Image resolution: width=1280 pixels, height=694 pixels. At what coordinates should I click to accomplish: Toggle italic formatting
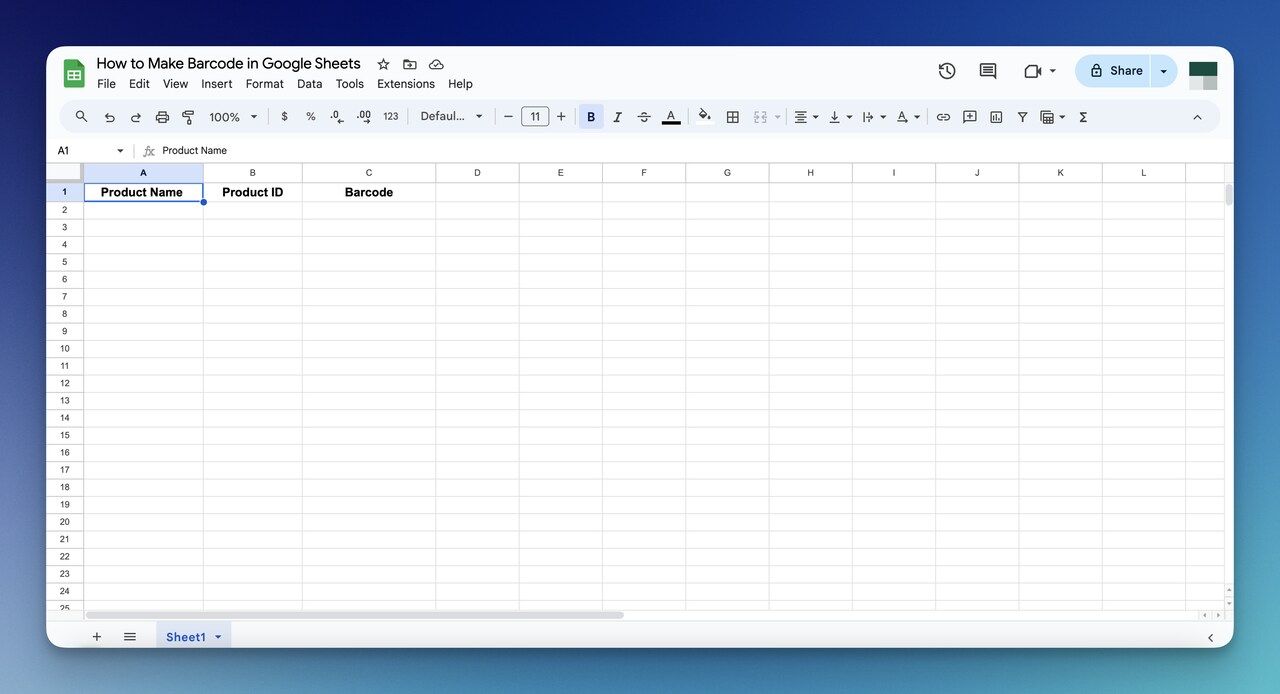pyautogui.click(x=618, y=117)
